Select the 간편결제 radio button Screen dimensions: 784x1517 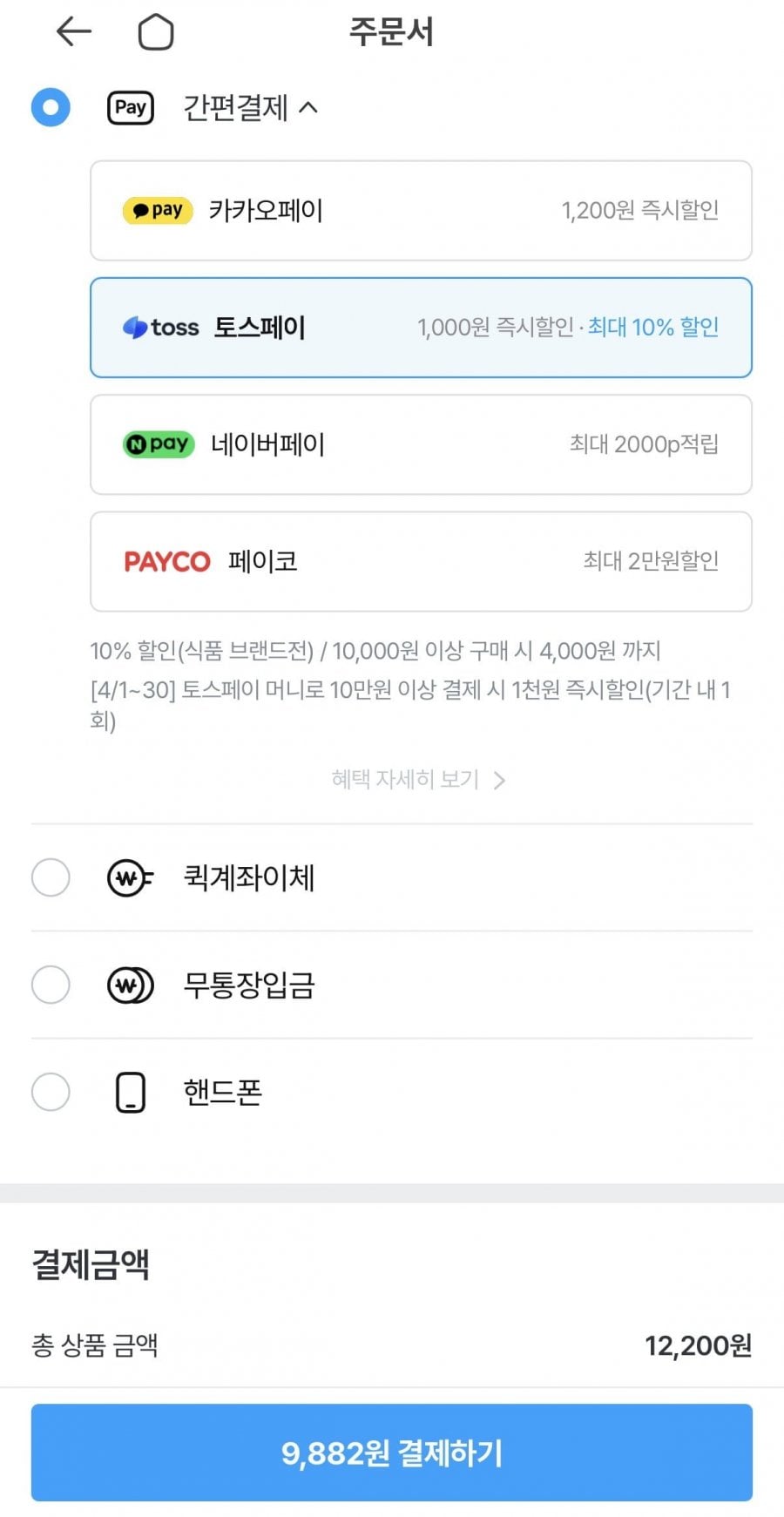coord(51,107)
